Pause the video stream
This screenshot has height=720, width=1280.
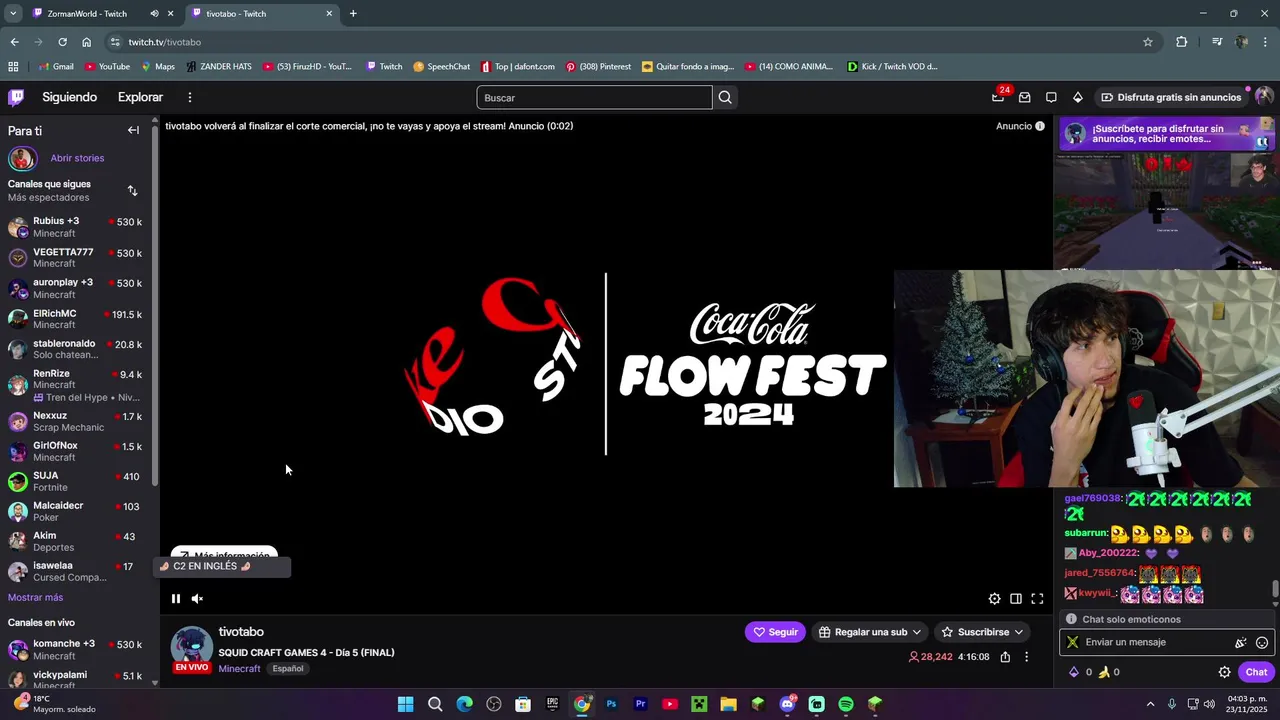pos(176,599)
